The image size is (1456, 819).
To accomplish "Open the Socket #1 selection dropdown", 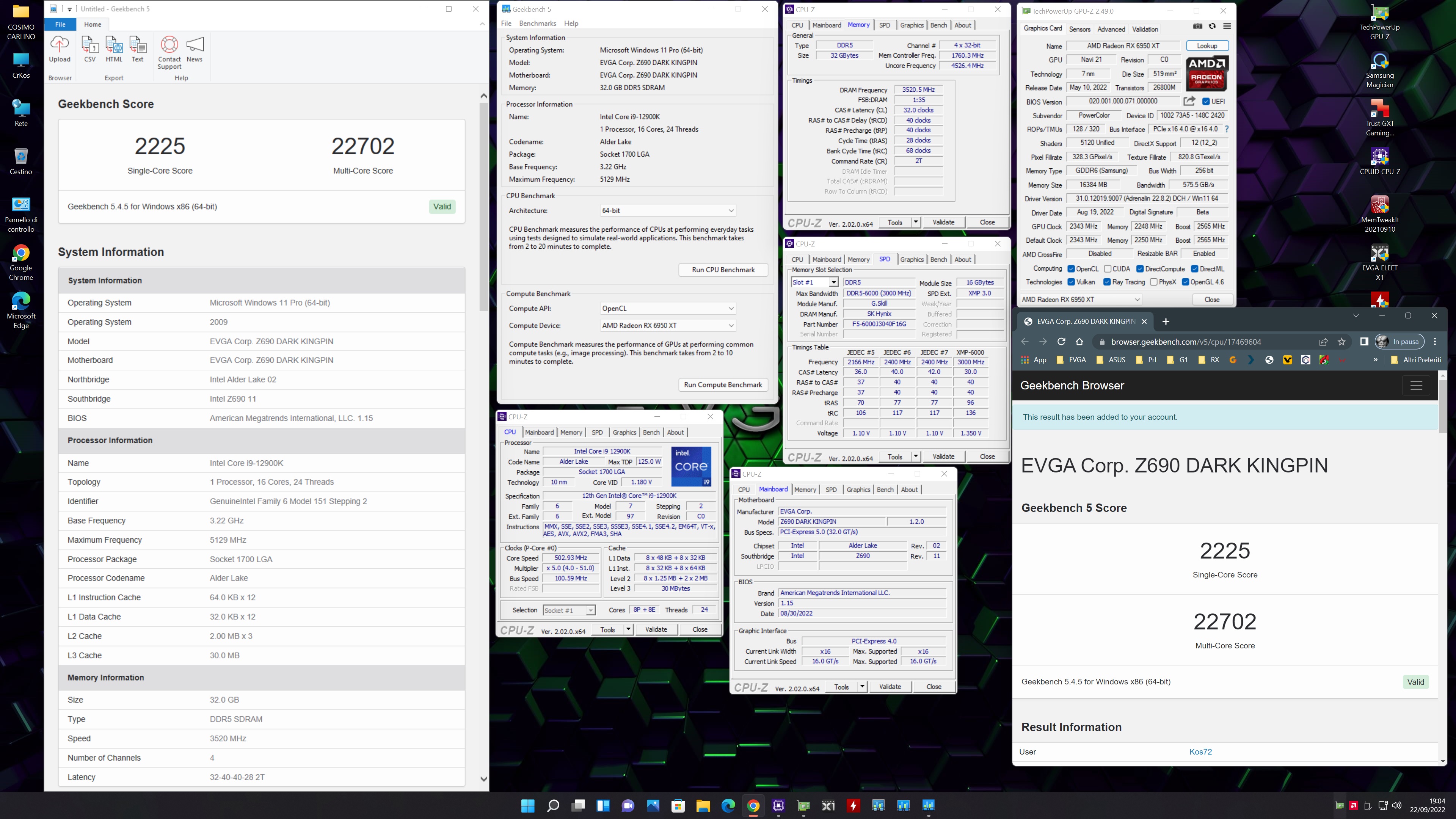I will (569, 610).
